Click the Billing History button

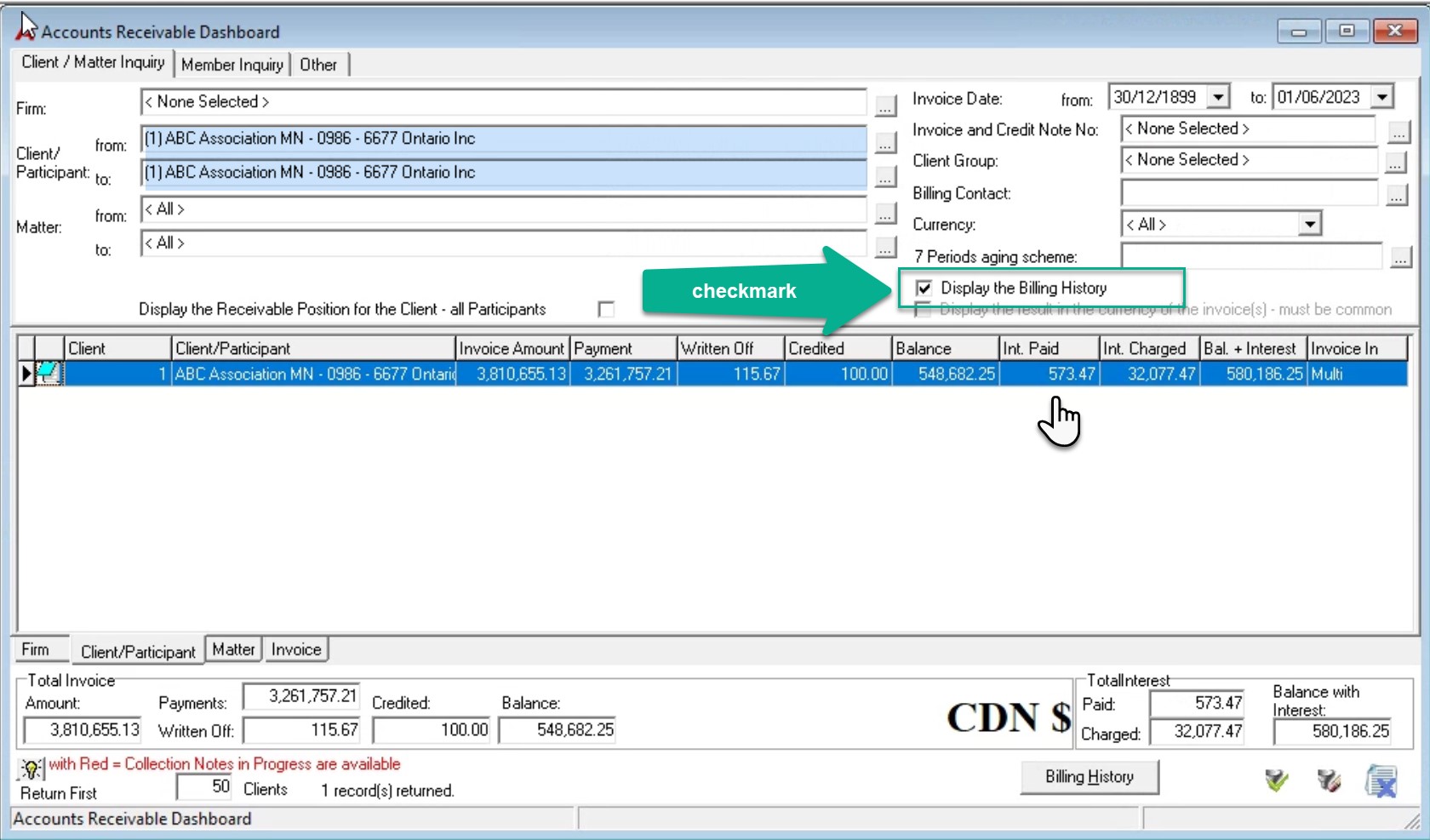pos(1090,777)
